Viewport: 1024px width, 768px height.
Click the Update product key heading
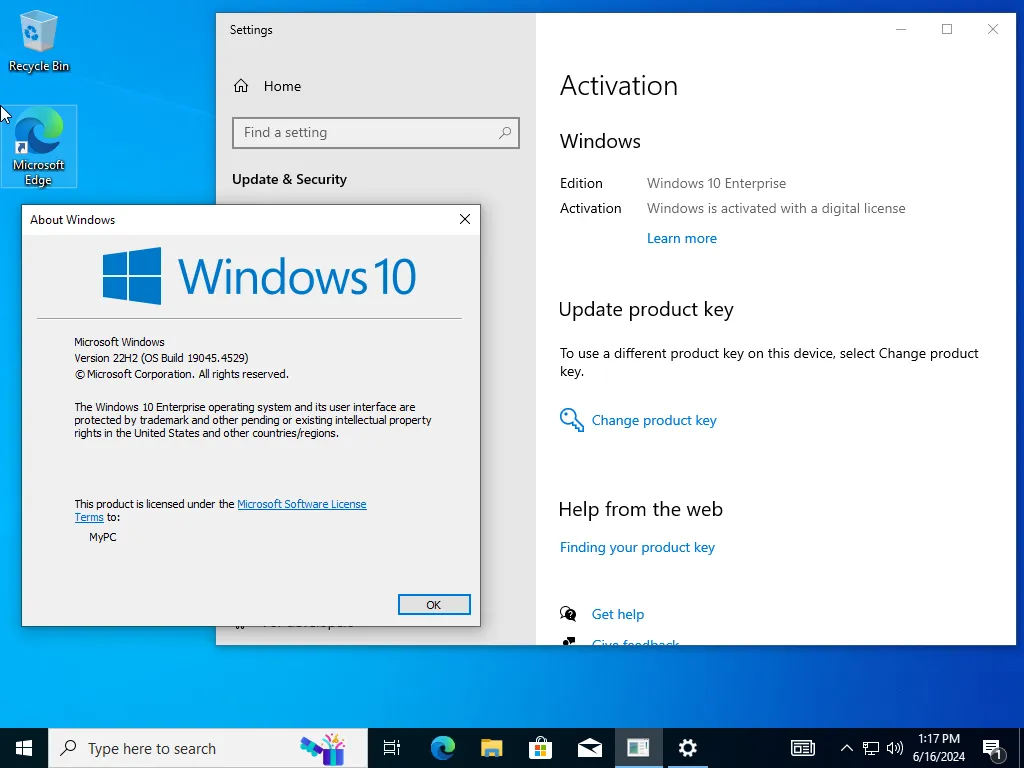[x=646, y=310]
